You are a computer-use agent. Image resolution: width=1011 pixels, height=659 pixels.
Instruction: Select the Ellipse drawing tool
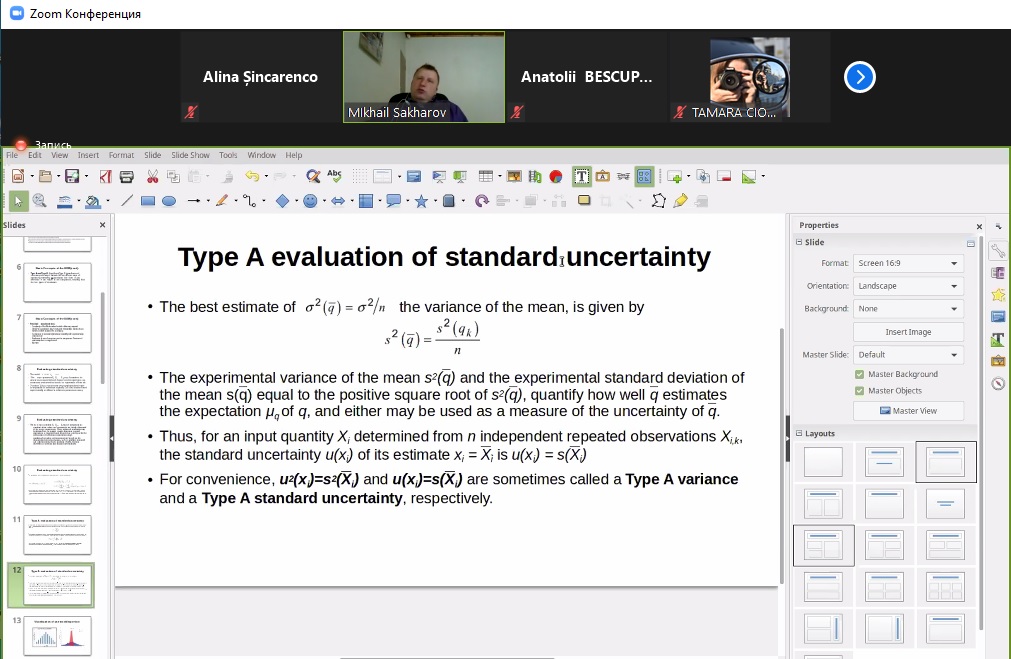[169, 201]
